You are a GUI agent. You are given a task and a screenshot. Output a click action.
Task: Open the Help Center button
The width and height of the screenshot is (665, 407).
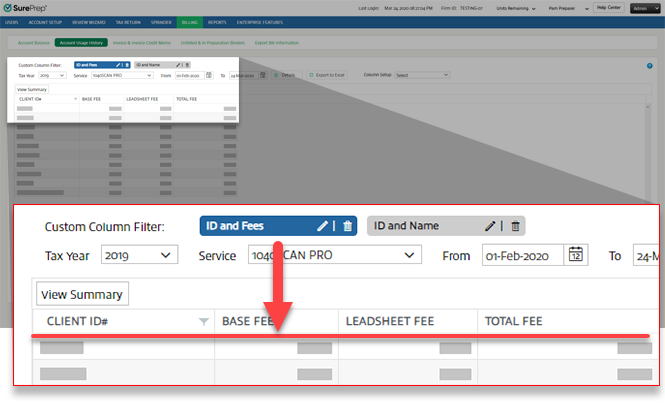pyautogui.click(x=609, y=8)
